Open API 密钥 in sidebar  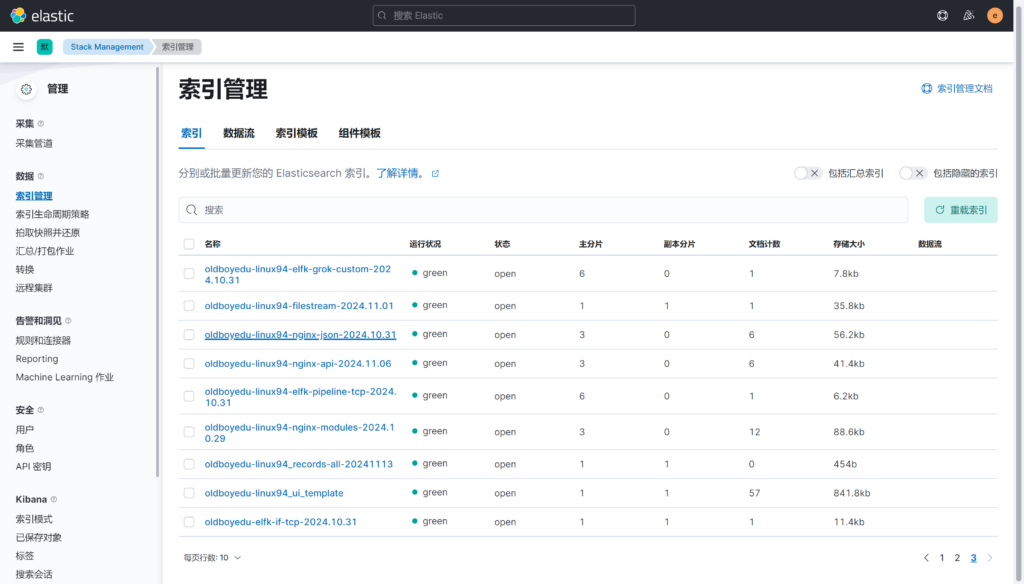click(33, 466)
